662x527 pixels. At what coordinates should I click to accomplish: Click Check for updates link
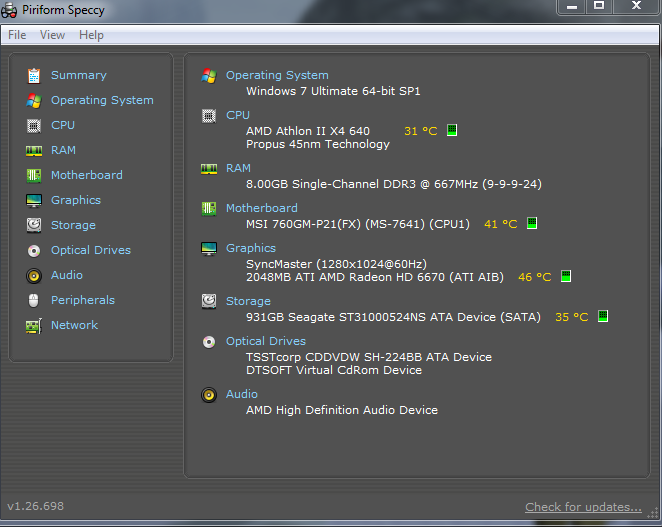click(x=583, y=507)
